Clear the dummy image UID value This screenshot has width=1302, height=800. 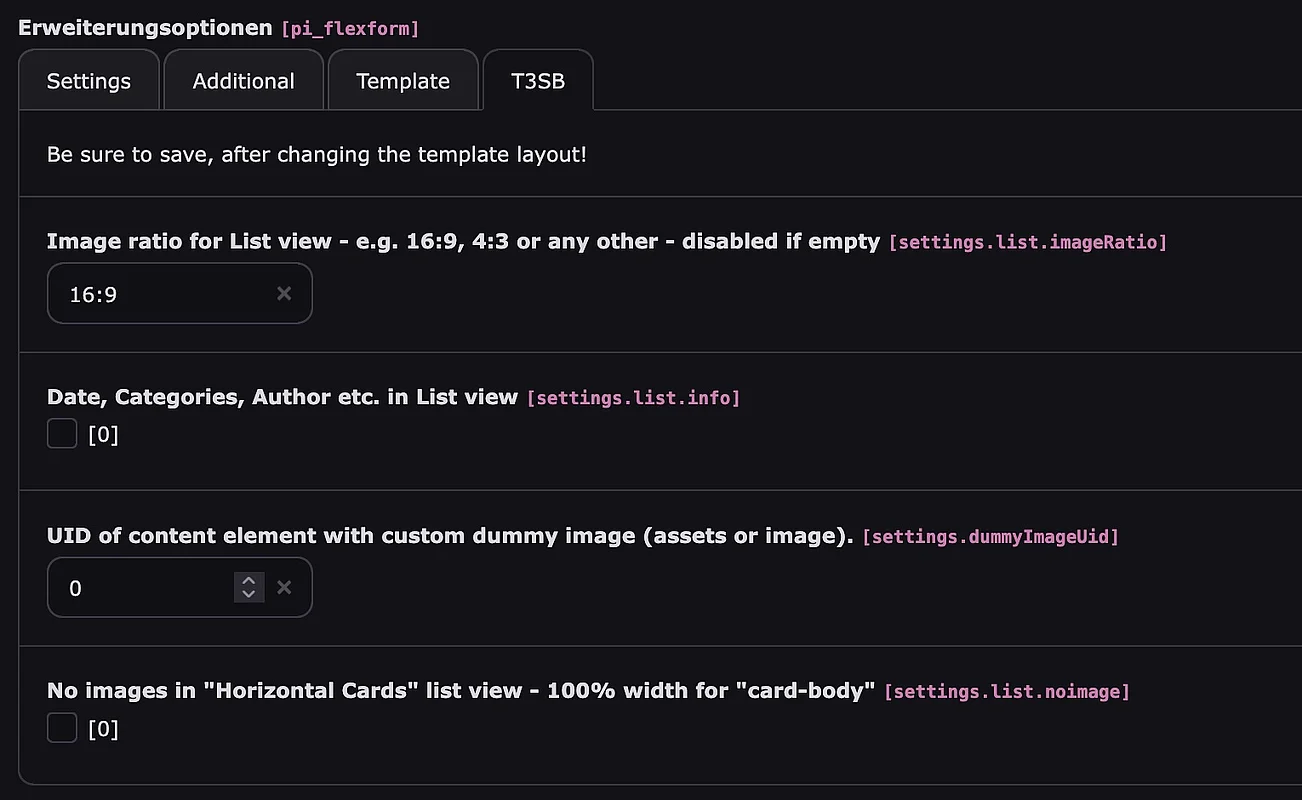point(284,588)
